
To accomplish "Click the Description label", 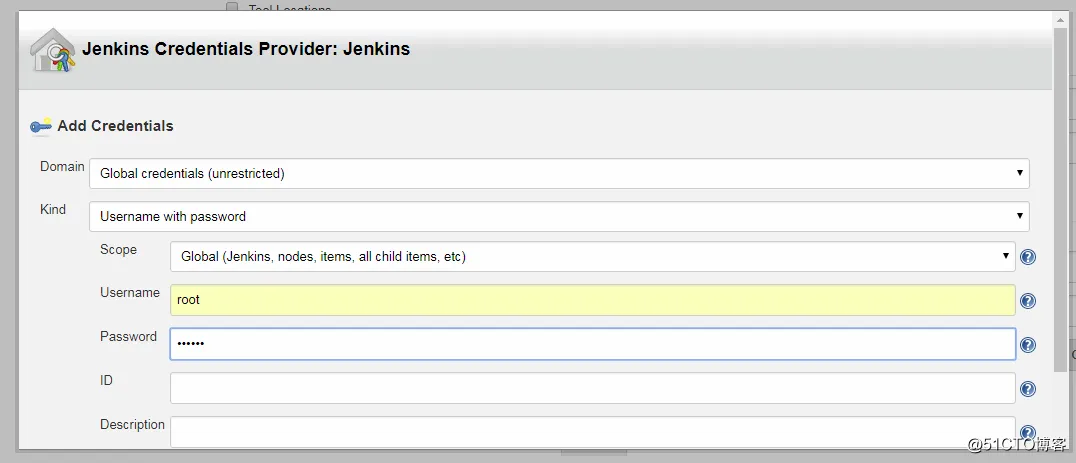I will (132, 425).
